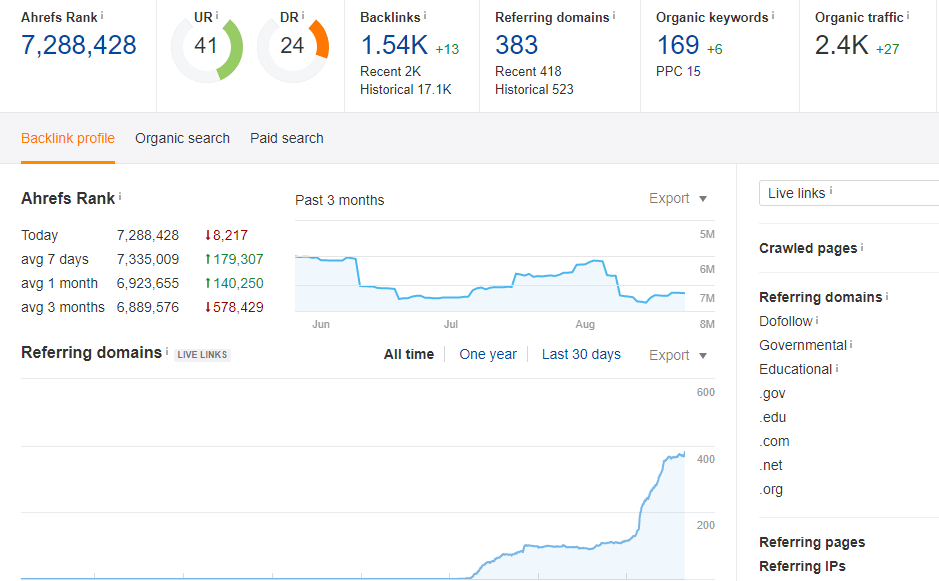Click info icon next to Ahrefs Rank header
The width and height of the screenshot is (939, 581).
(x=102, y=15)
